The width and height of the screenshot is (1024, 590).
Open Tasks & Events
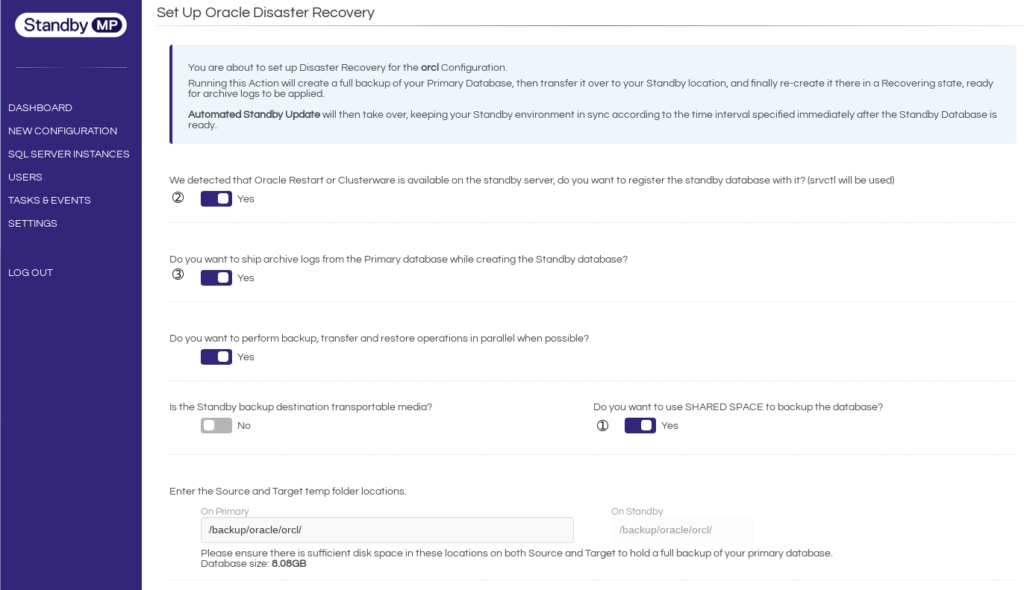[x=49, y=201]
